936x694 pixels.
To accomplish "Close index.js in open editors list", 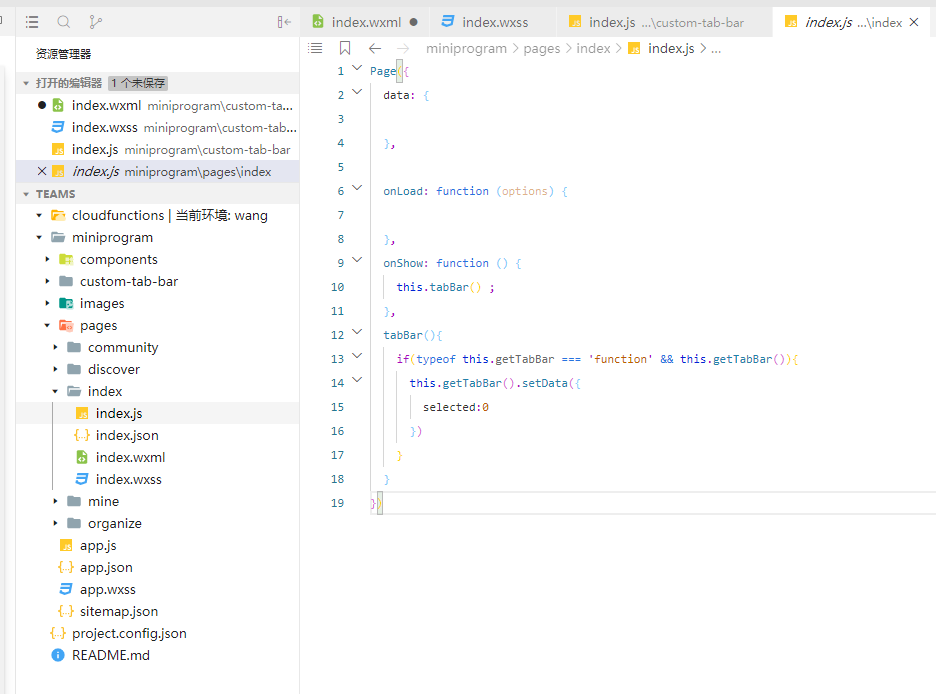I will (x=42, y=171).
